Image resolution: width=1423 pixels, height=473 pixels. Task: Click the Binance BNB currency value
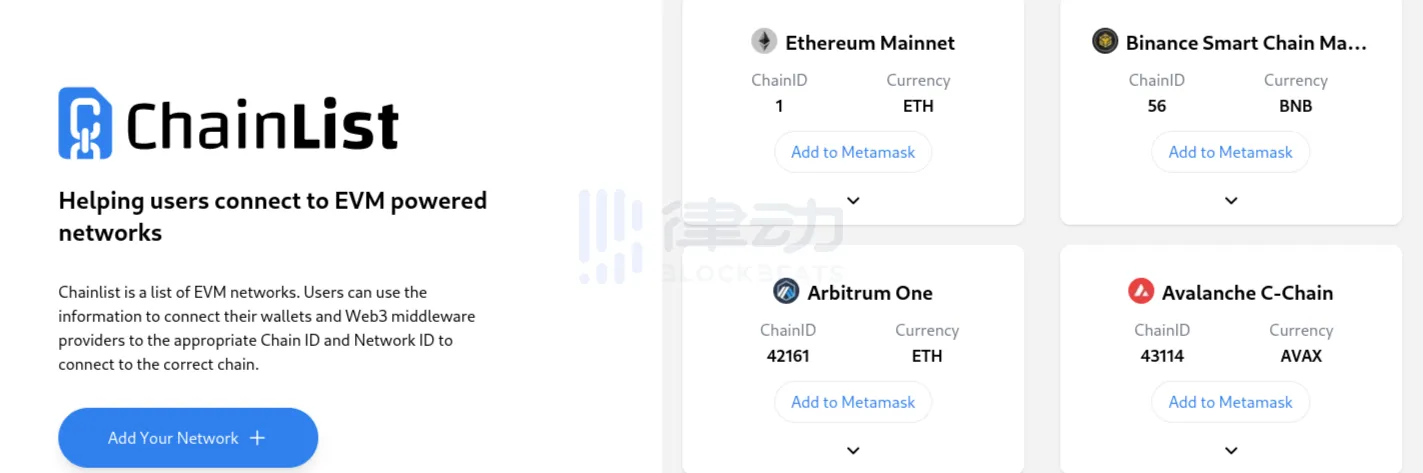point(1295,106)
